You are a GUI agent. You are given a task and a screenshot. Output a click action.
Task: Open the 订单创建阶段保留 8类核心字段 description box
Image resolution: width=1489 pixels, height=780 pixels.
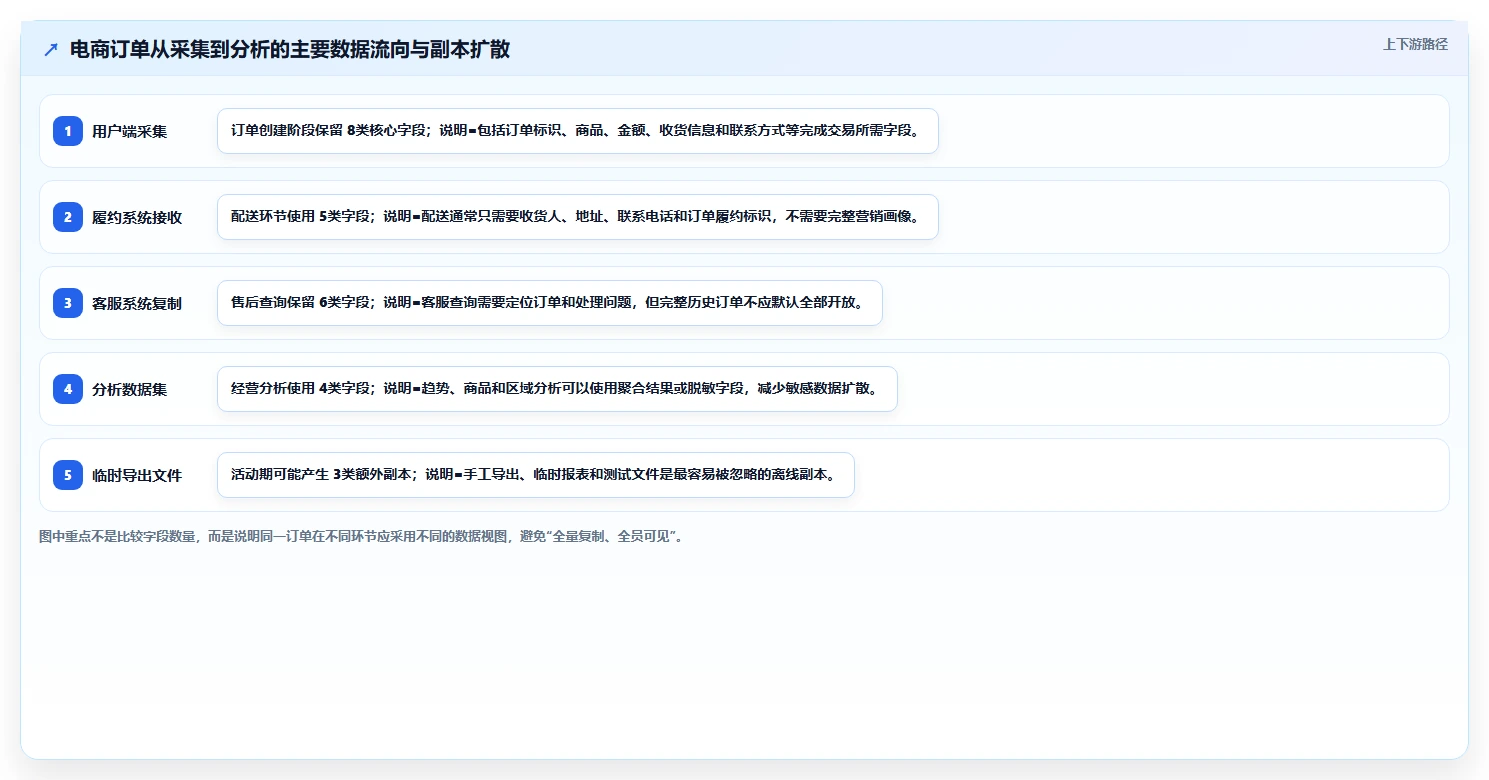(578, 131)
